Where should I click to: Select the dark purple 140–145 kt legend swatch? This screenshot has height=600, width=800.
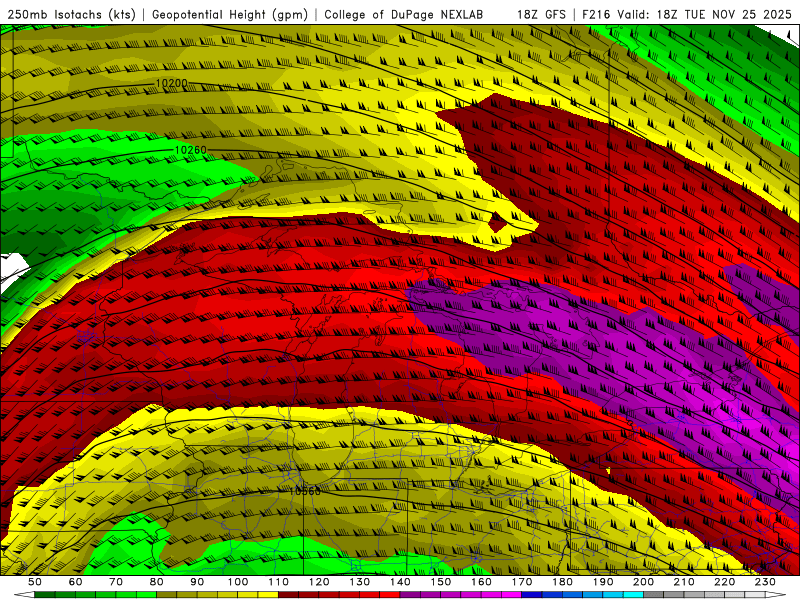pyautogui.click(x=410, y=595)
